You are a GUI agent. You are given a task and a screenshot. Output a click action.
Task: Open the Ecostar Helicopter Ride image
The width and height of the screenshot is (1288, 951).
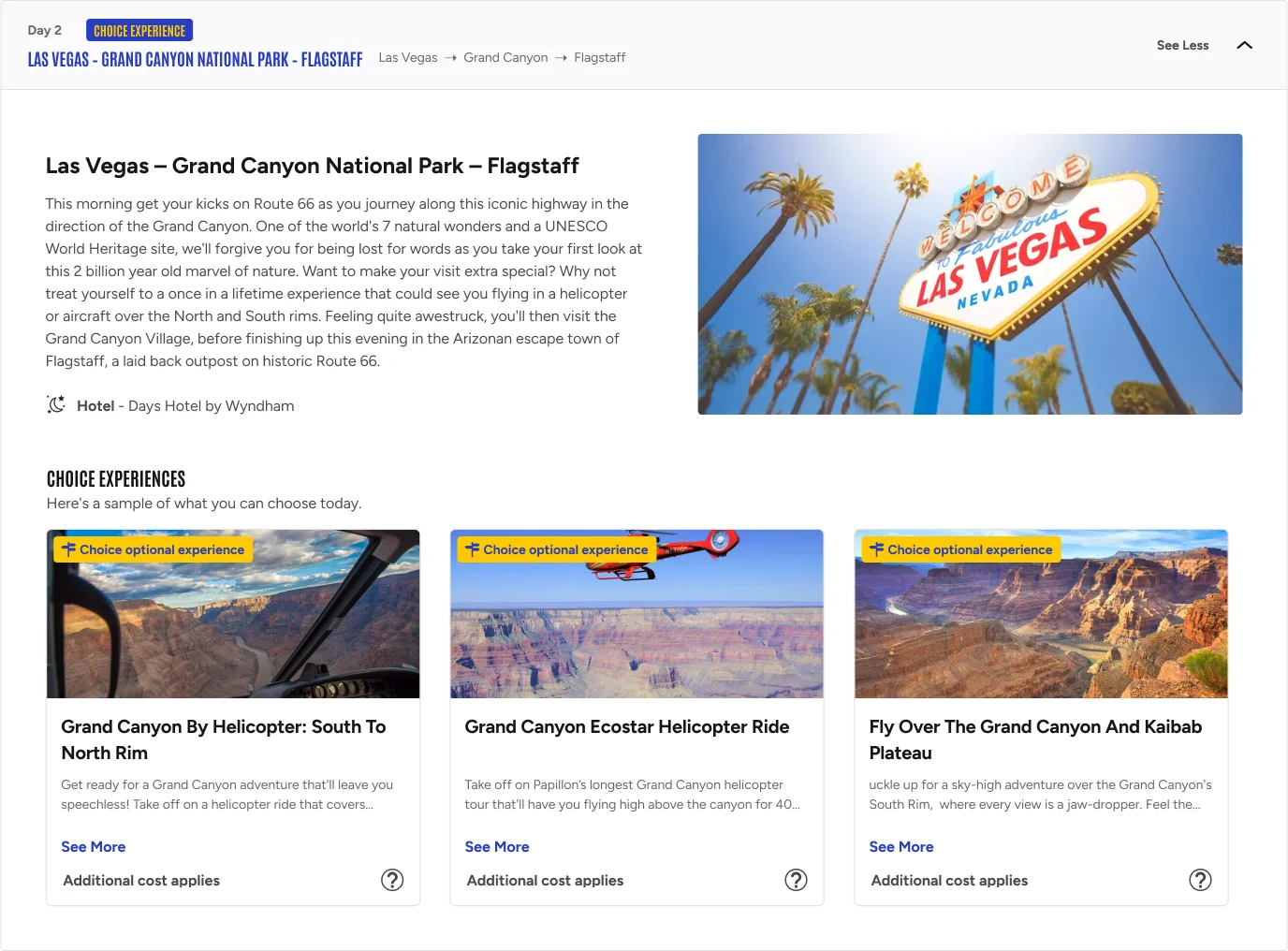tap(637, 614)
